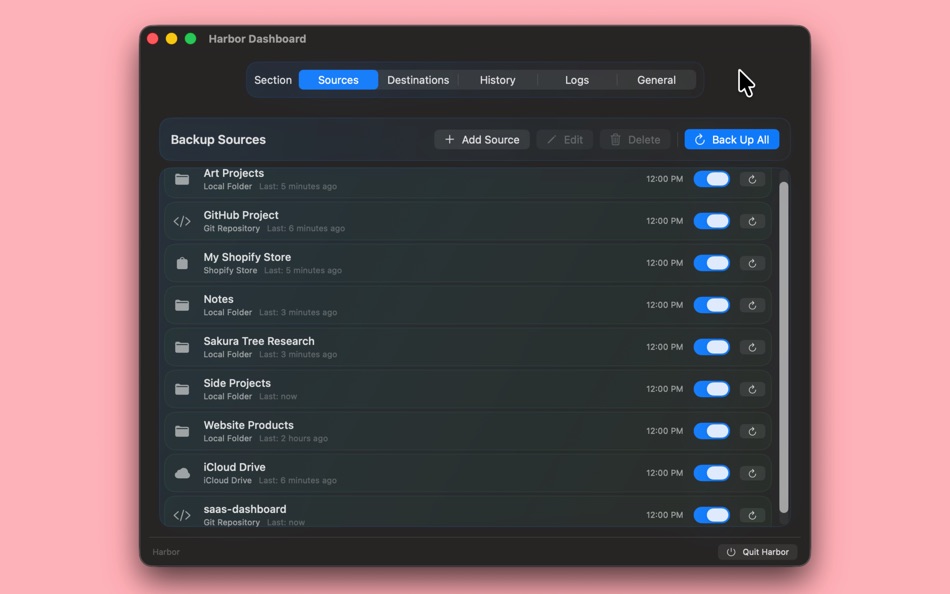950x594 pixels.
Task: Click the trash icon on the Delete button
Action: pyautogui.click(x=615, y=140)
